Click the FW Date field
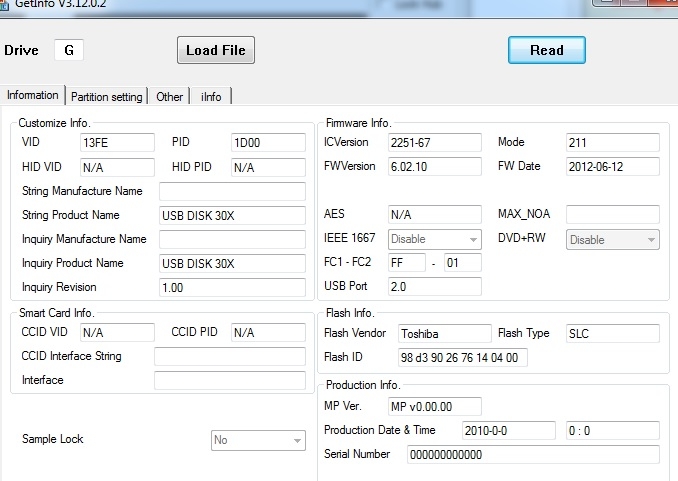 pyautogui.click(x=613, y=167)
